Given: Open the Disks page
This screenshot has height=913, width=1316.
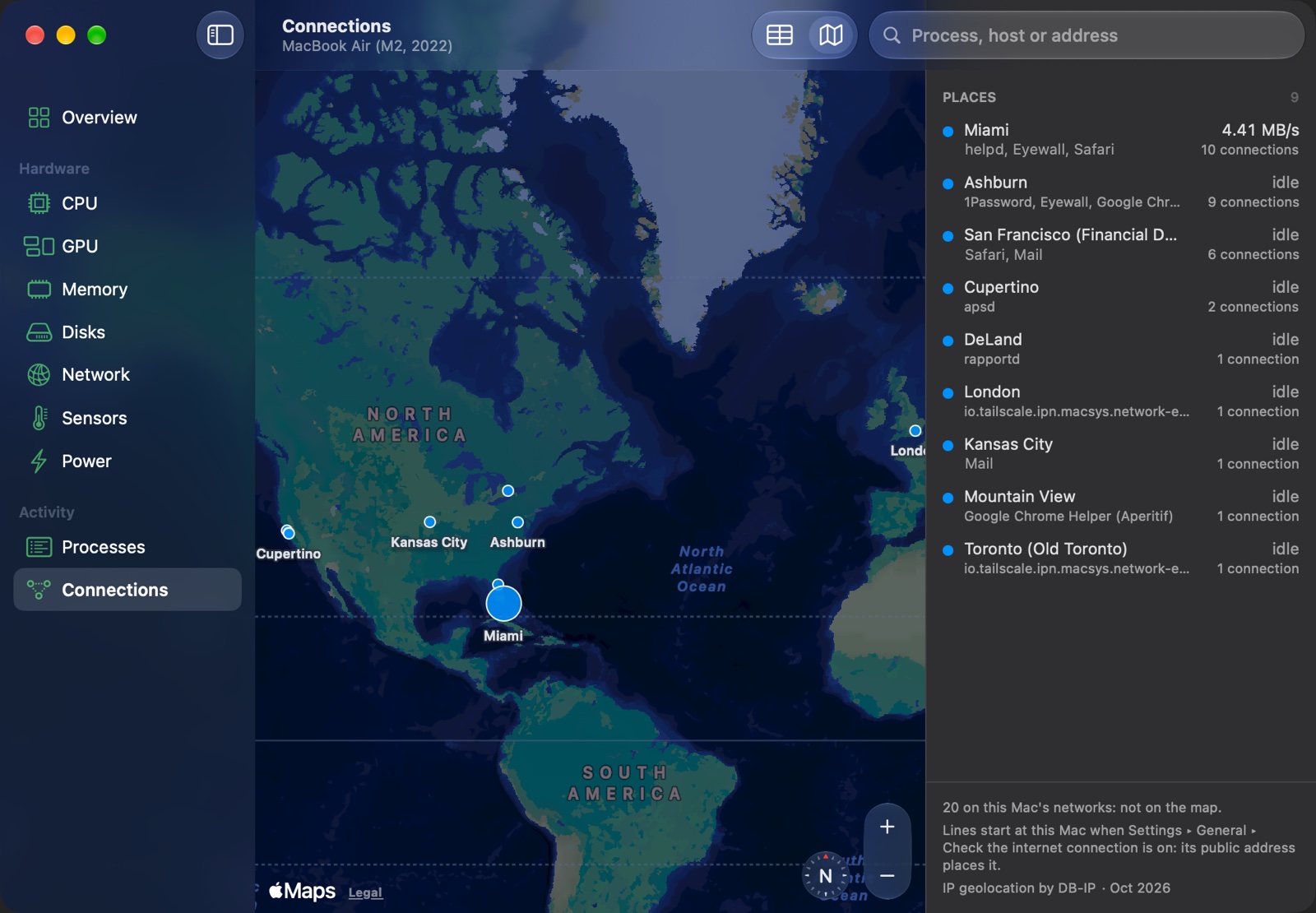Looking at the screenshot, I should point(127,331).
